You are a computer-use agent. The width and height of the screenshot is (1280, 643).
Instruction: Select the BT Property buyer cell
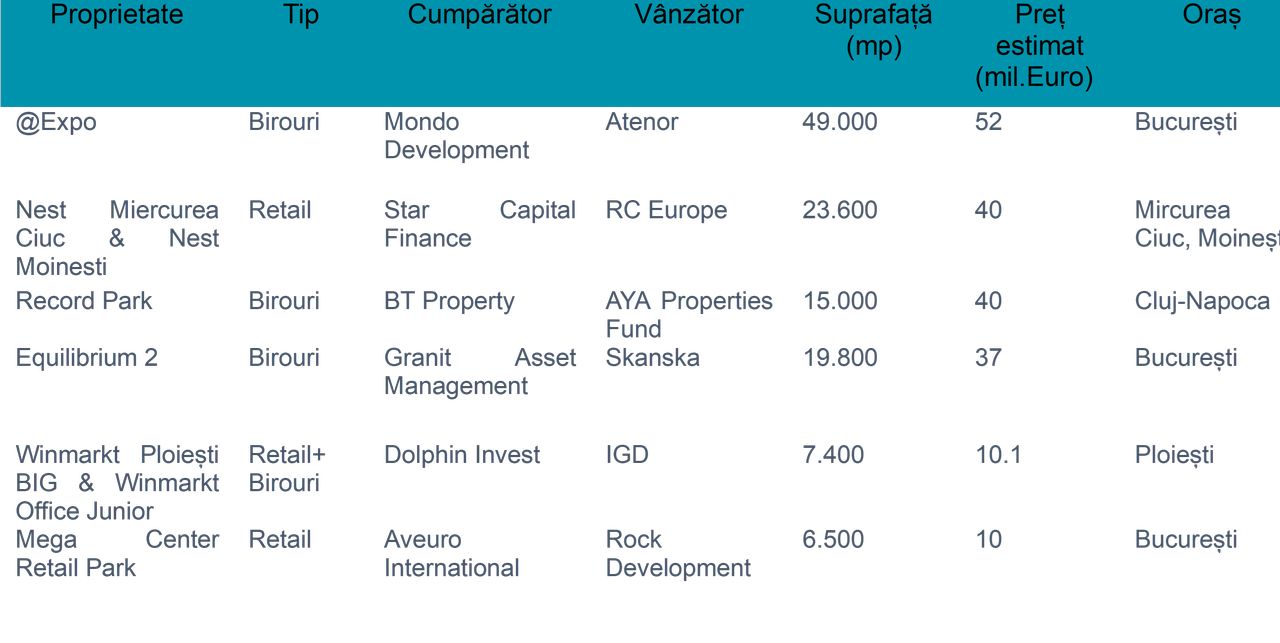click(x=449, y=301)
